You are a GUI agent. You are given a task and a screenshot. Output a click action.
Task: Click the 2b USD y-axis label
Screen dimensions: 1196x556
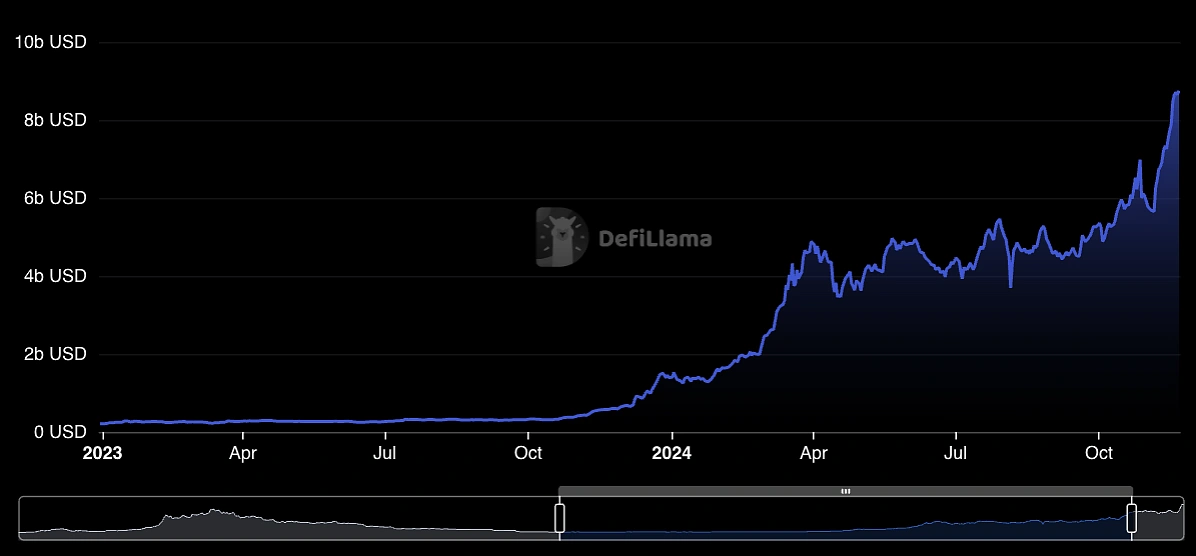pos(54,354)
